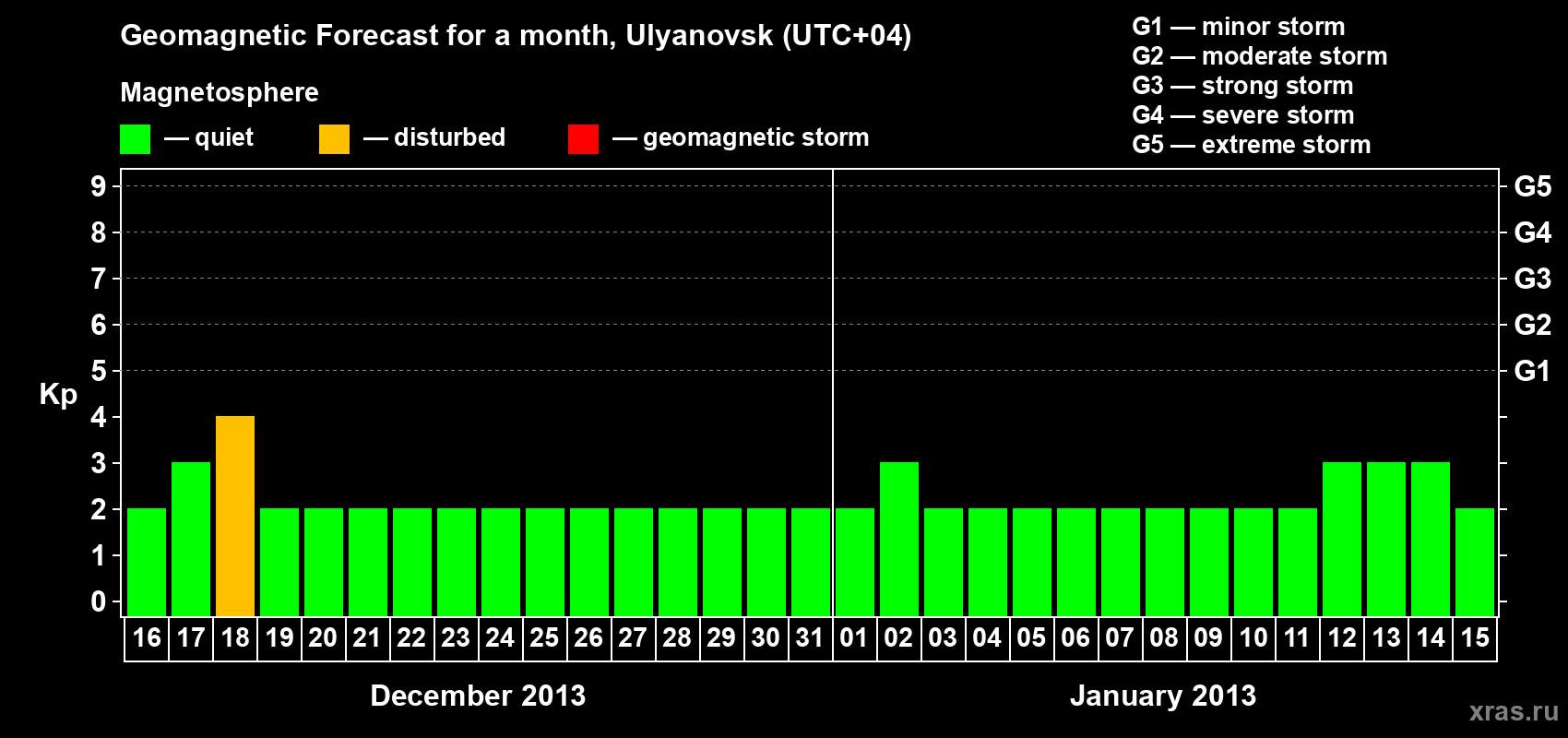Viewport: 1568px width, 738px height.
Task: Click the bar for January 14
Action: pyautogui.click(x=1431, y=539)
